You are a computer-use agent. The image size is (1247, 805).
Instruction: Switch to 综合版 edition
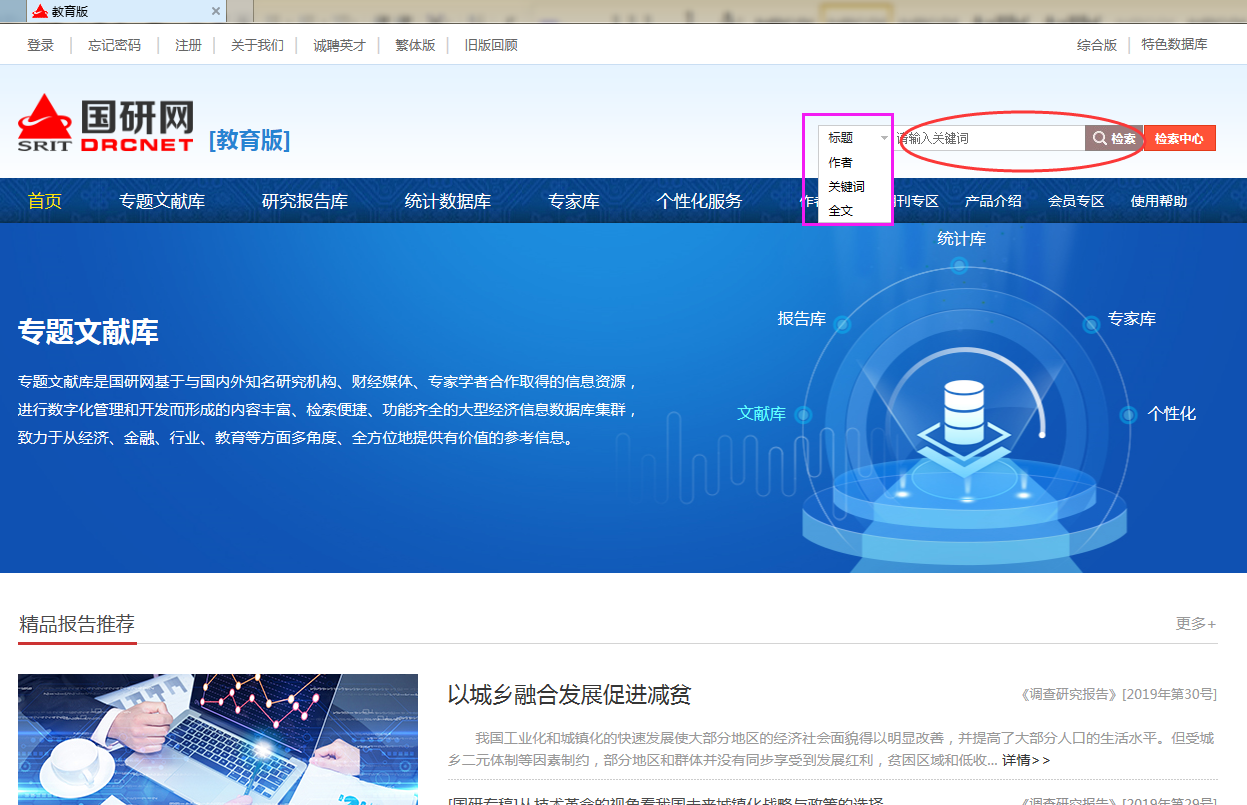(x=1097, y=45)
